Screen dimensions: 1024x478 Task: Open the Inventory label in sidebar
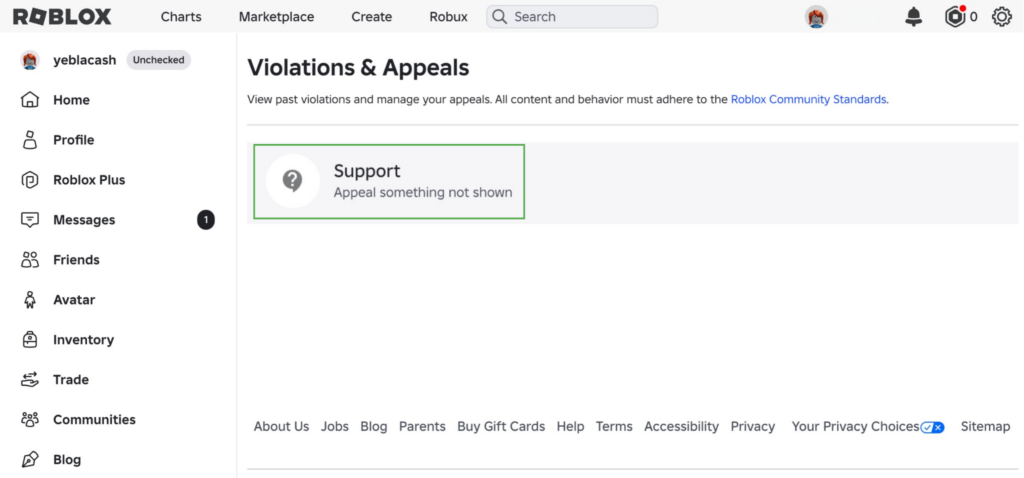pos(84,340)
